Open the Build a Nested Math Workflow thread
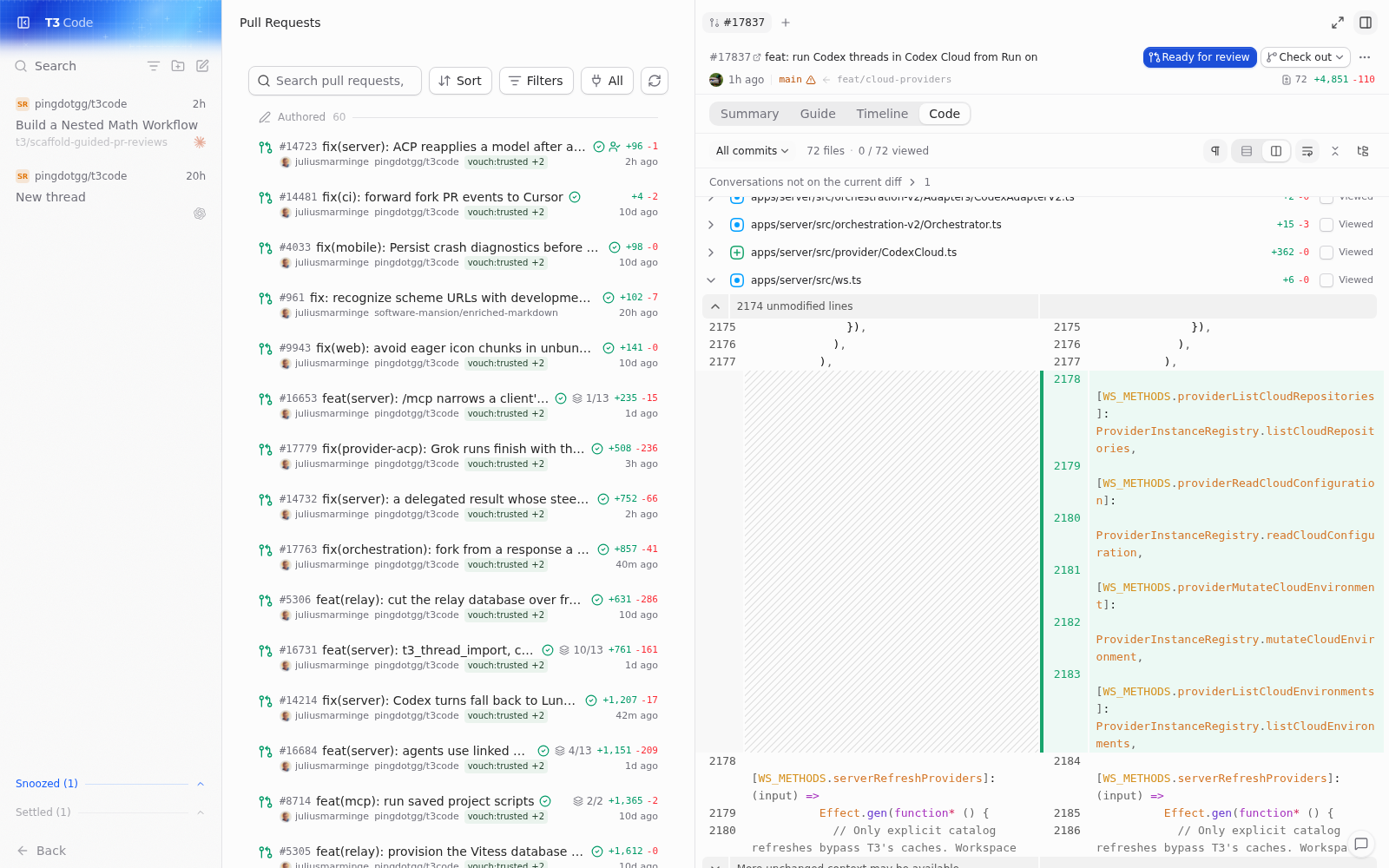The height and width of the screenshot is (868, 1389). coord(110,122)
